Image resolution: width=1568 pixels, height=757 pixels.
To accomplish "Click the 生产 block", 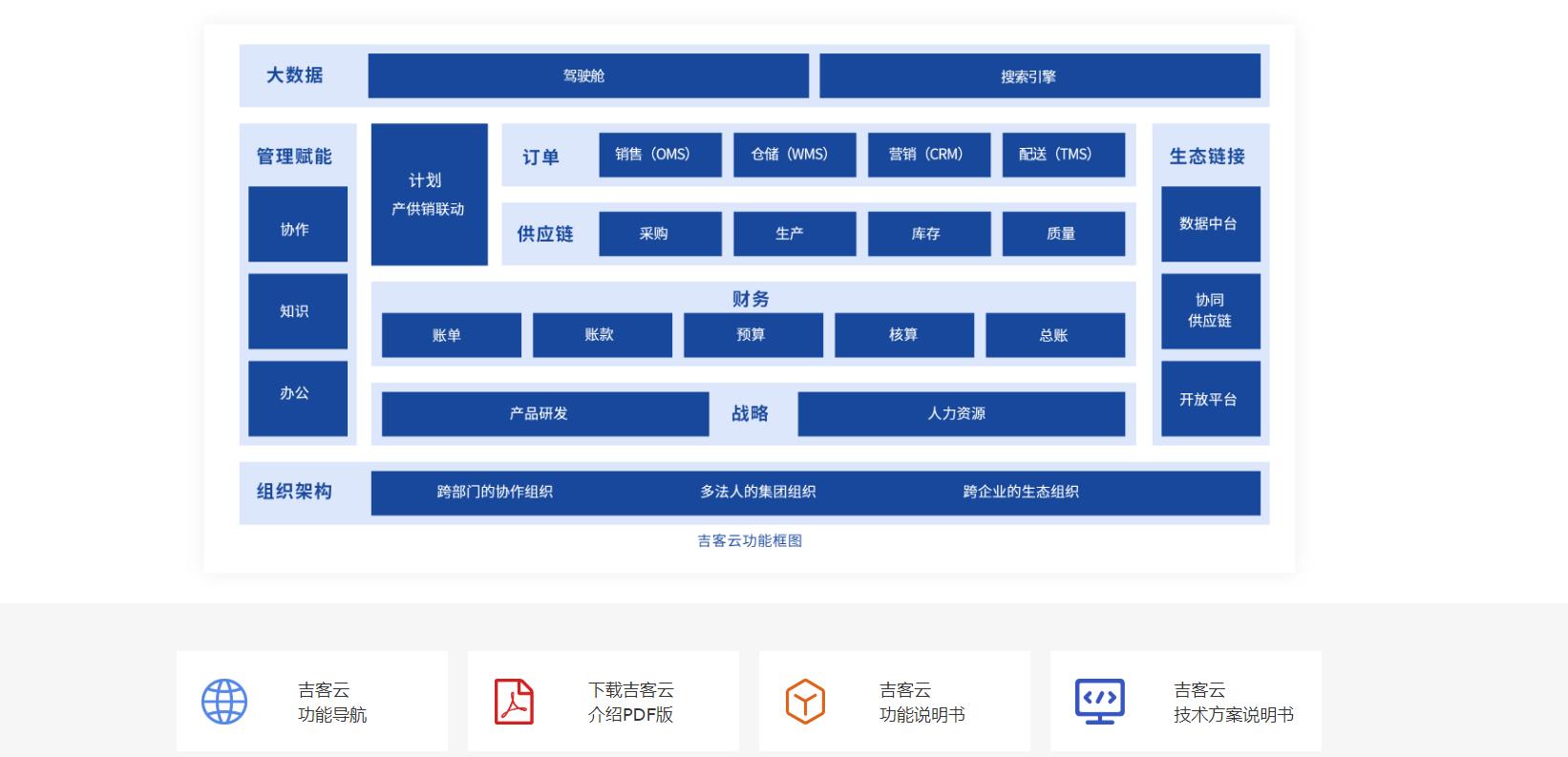I will [x=795, y=234].
